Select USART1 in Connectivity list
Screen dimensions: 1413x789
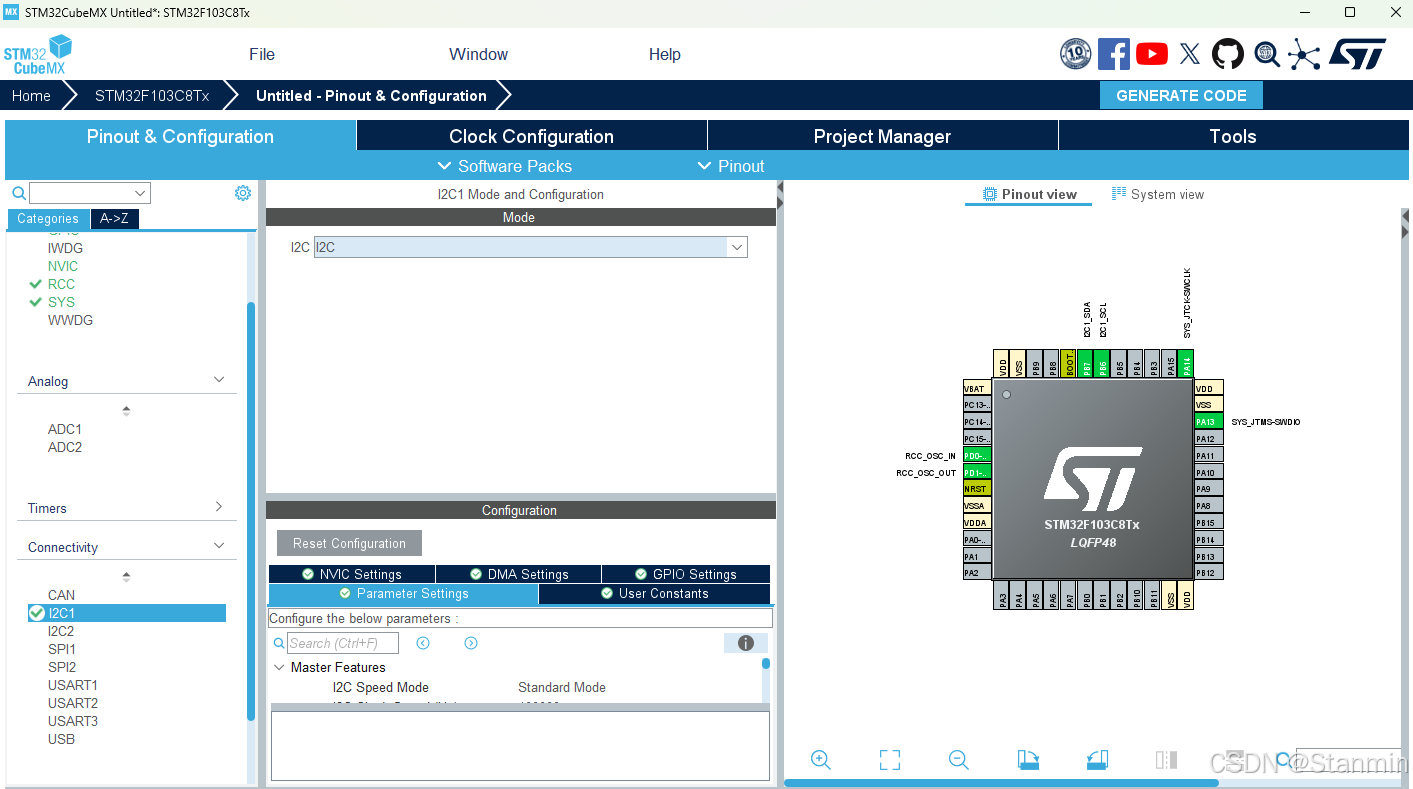(73, 685)
